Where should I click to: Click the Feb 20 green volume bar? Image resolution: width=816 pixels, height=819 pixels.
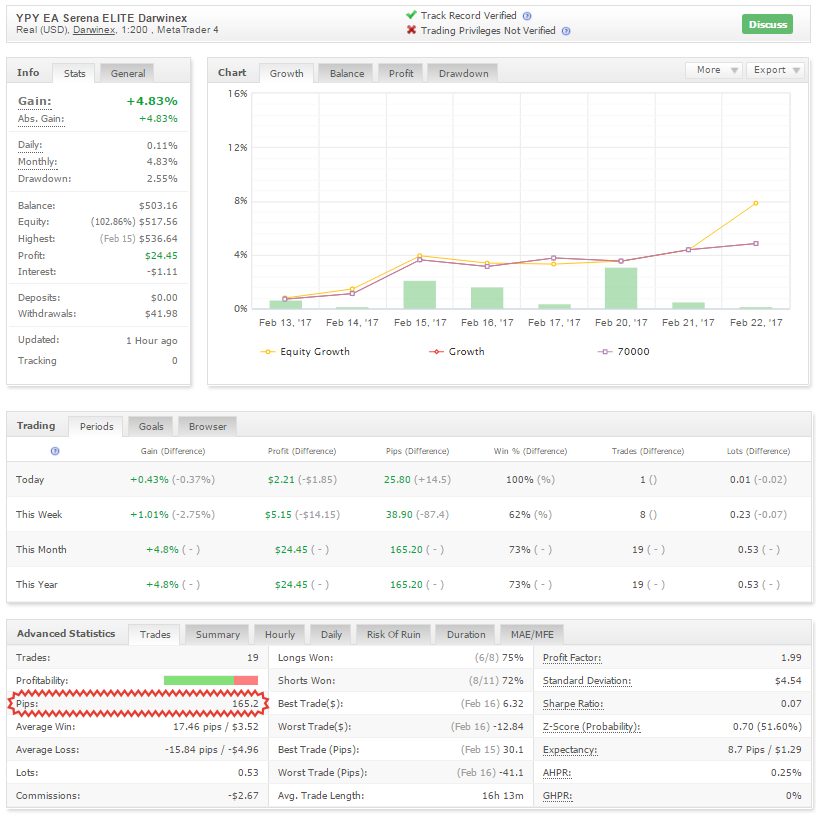(621, 288)
